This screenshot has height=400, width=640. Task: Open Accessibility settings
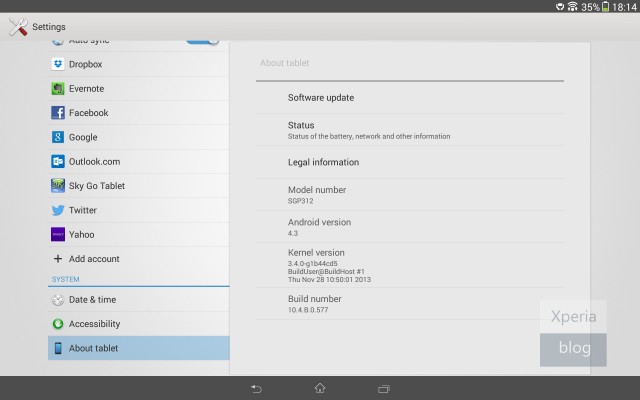pos(139,324)
